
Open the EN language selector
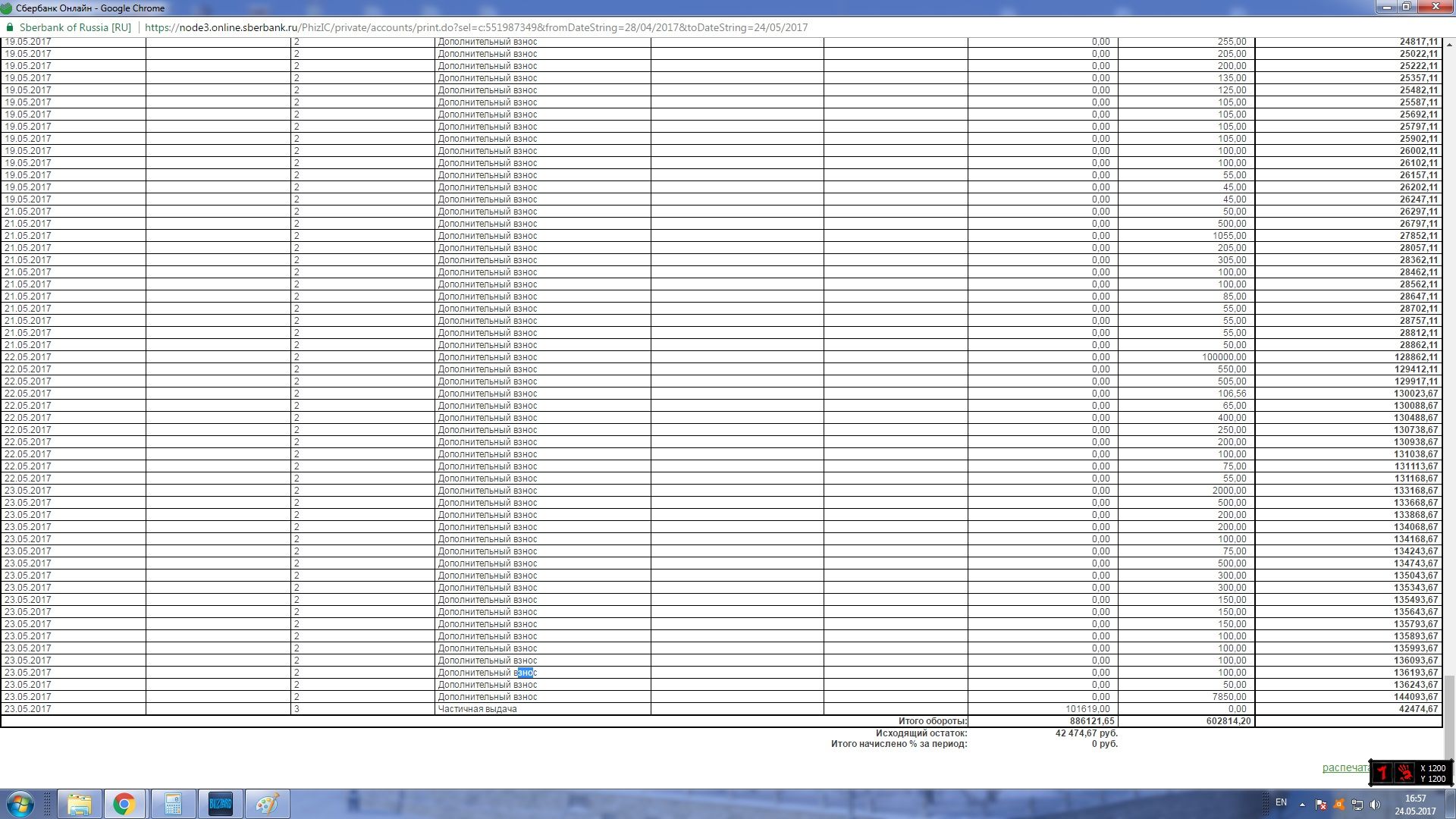point(1281,802)
